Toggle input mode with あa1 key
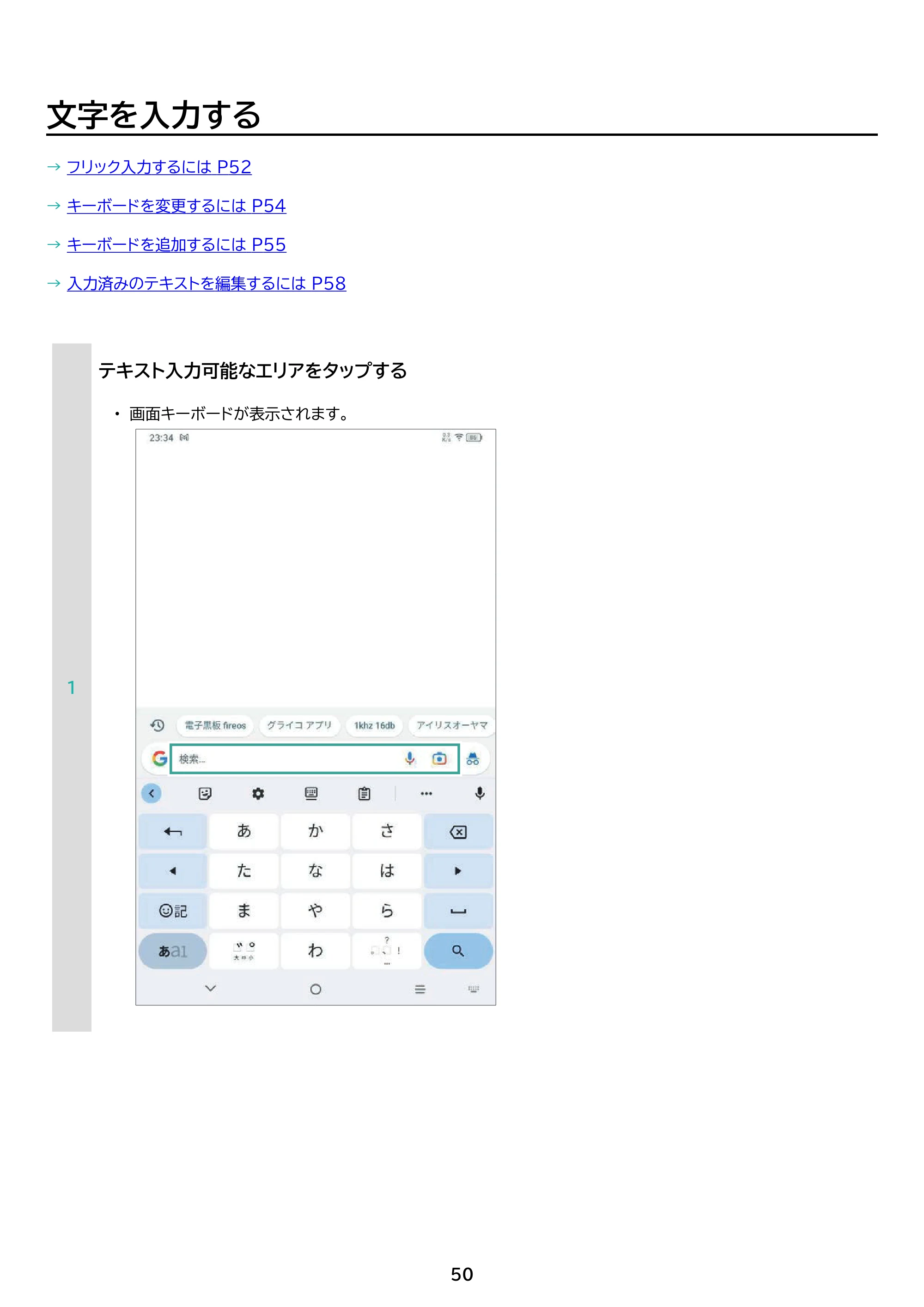Image resolution: width=924 pixels, height=1307 pixels. coord(172,951)
